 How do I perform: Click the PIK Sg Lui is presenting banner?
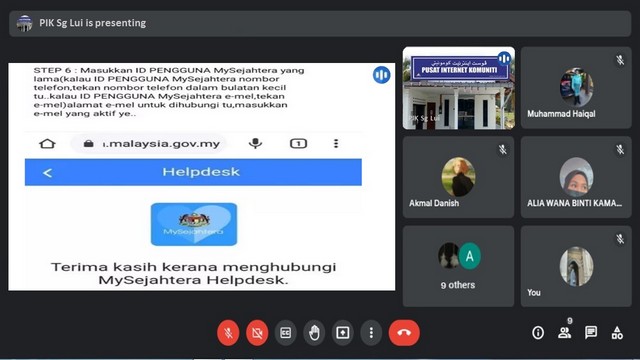pos(320,23)
